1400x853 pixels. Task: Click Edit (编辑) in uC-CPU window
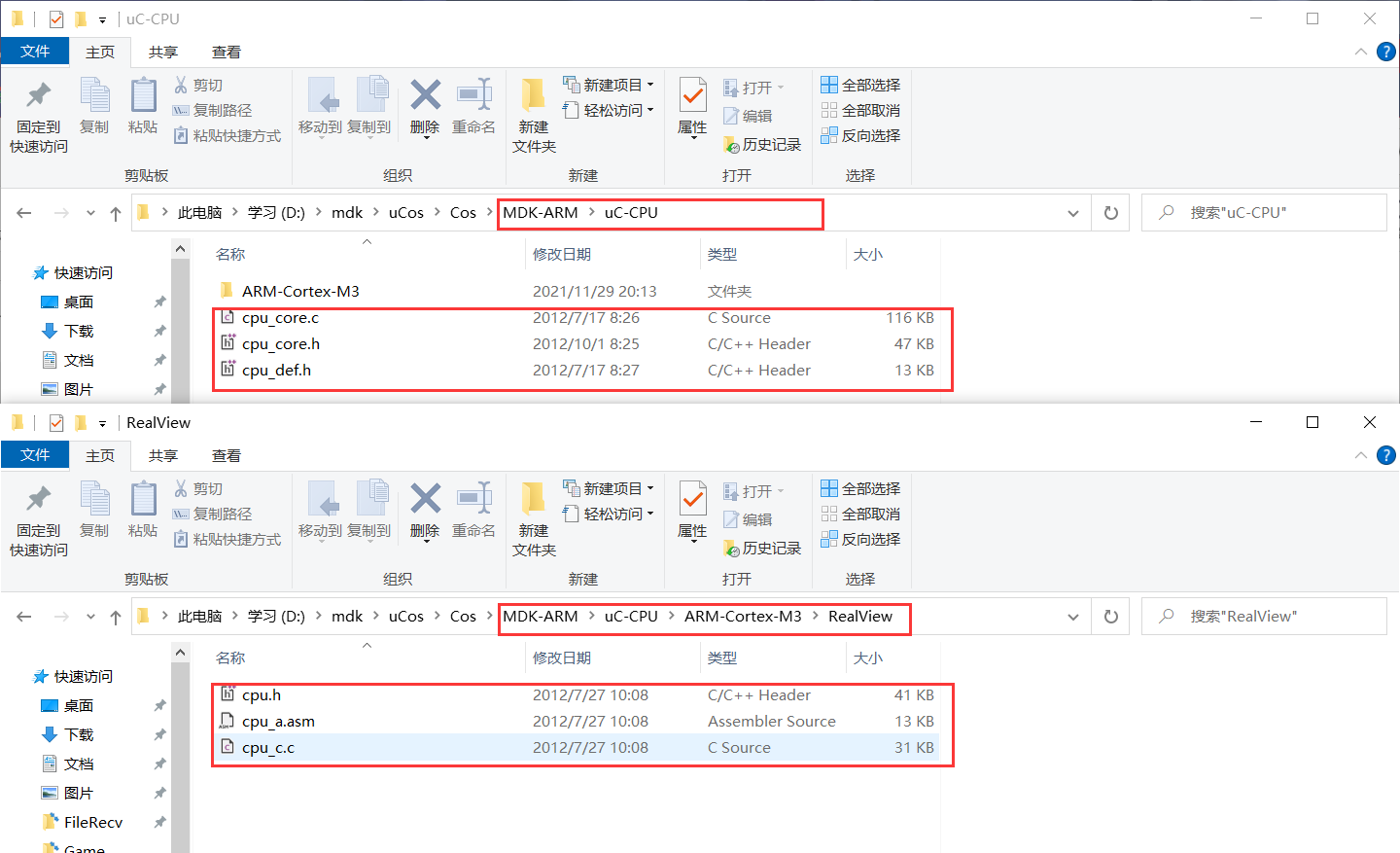pyautogui.click(x=748, y=116)
